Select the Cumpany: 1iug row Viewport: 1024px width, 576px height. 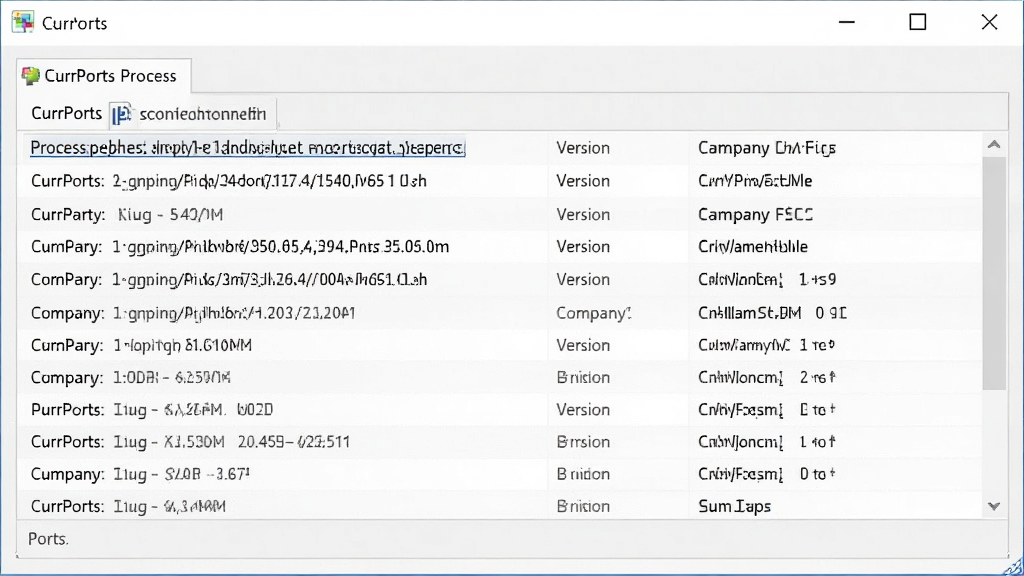click(499, 474)
